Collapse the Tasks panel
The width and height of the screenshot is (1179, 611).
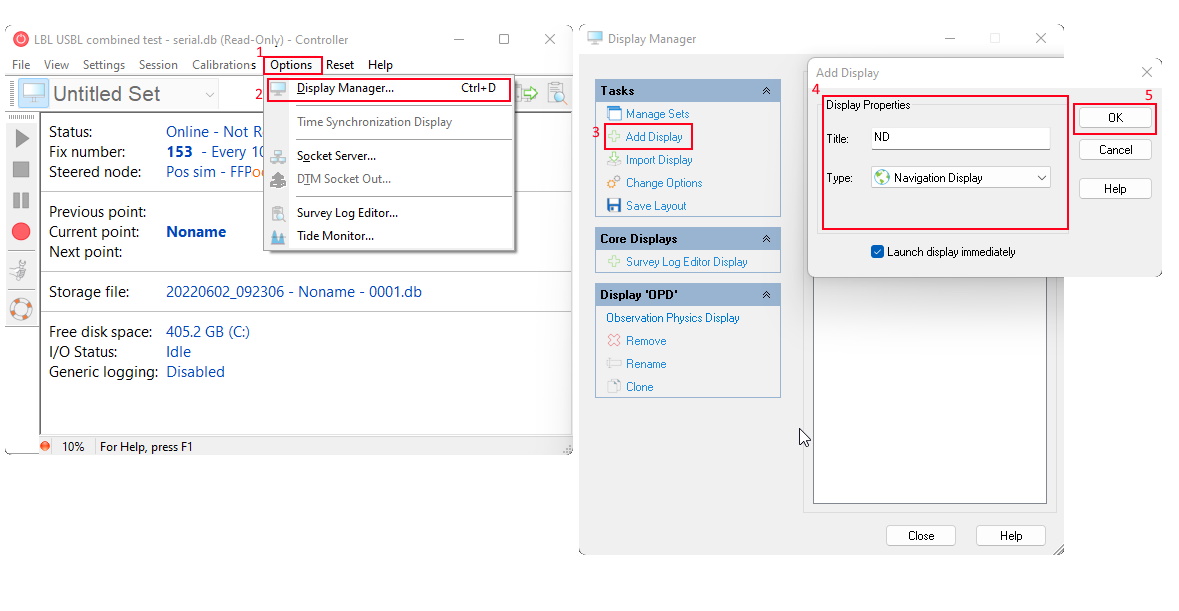click(x=766, y=91)
